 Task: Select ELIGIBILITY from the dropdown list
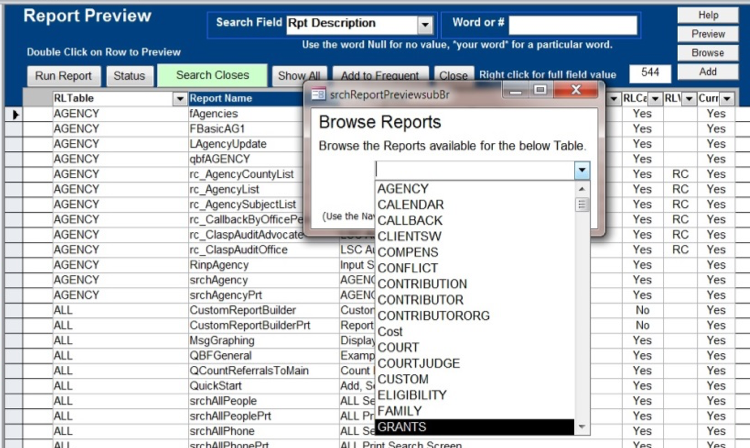click(x=414, y=395)
